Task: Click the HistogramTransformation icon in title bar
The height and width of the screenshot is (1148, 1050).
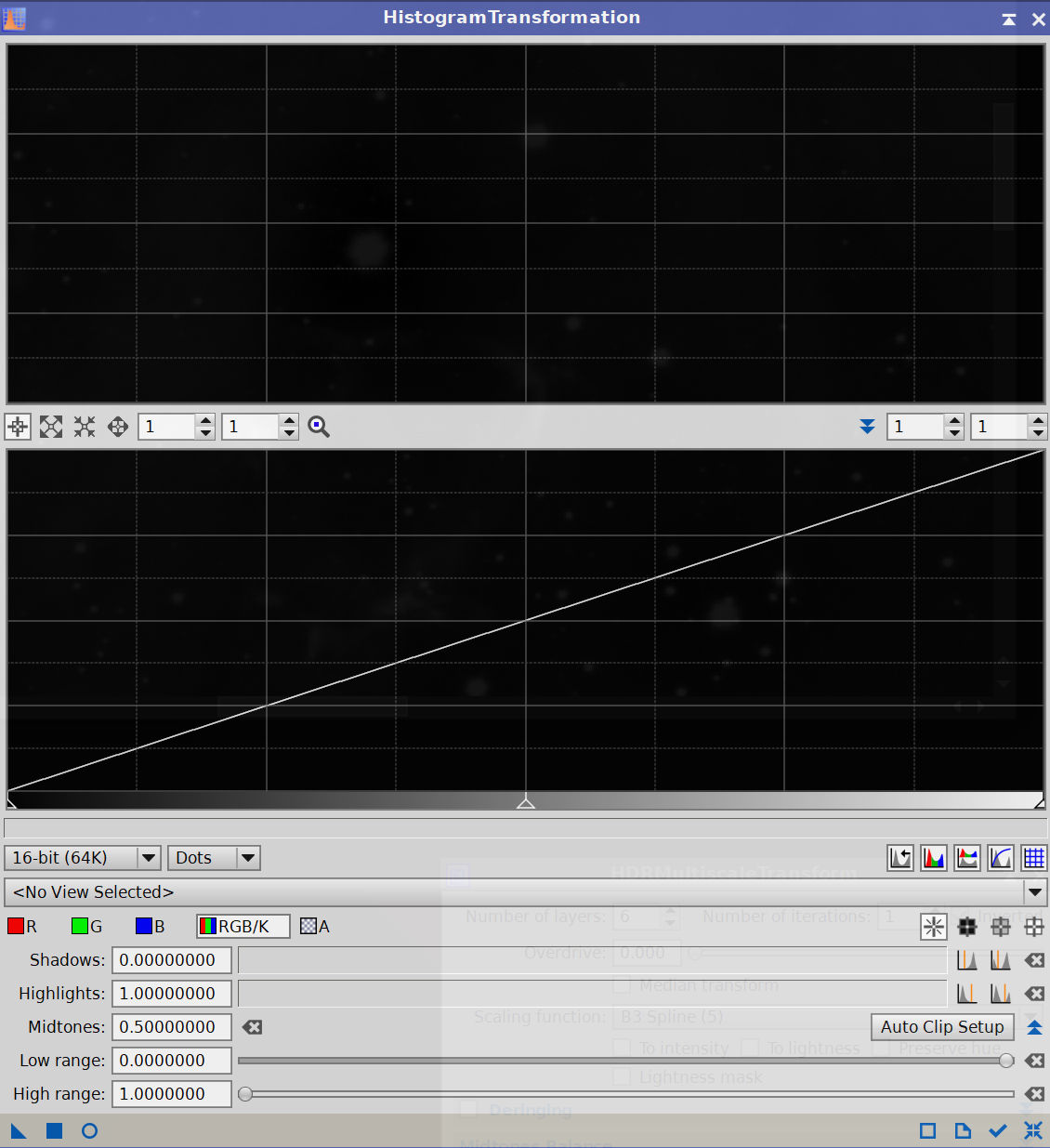Action: (x=15, y=18)
